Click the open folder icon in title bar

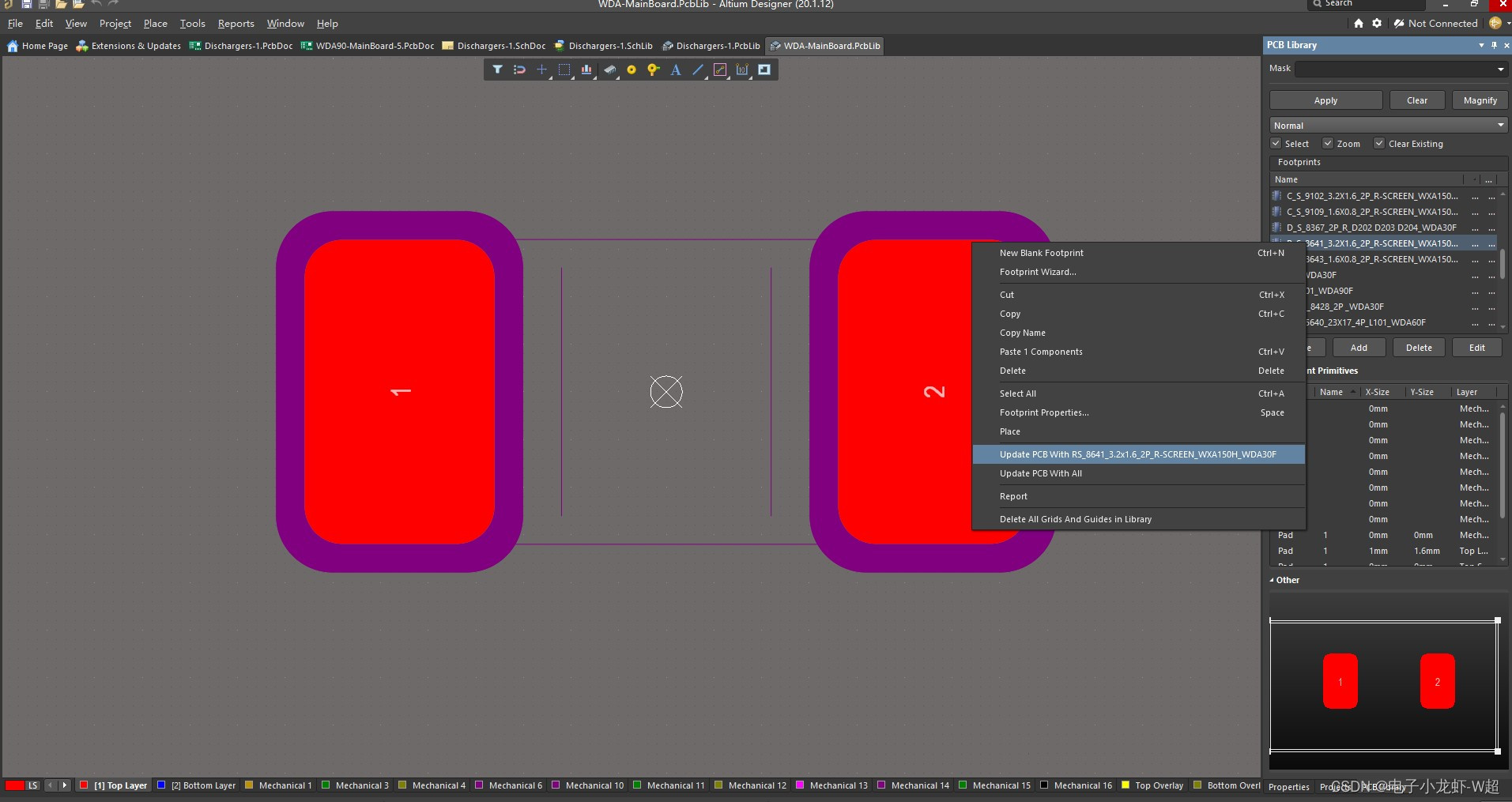61,4
